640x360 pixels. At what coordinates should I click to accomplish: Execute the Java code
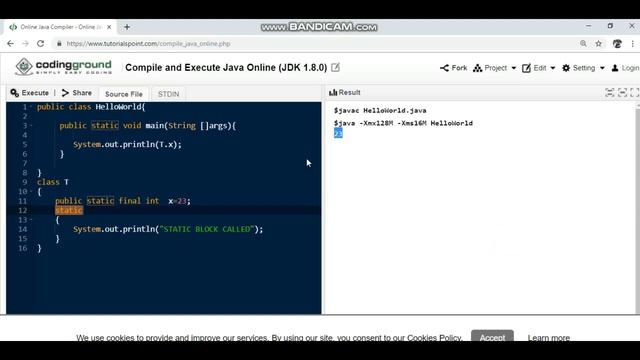coord(29,93)
